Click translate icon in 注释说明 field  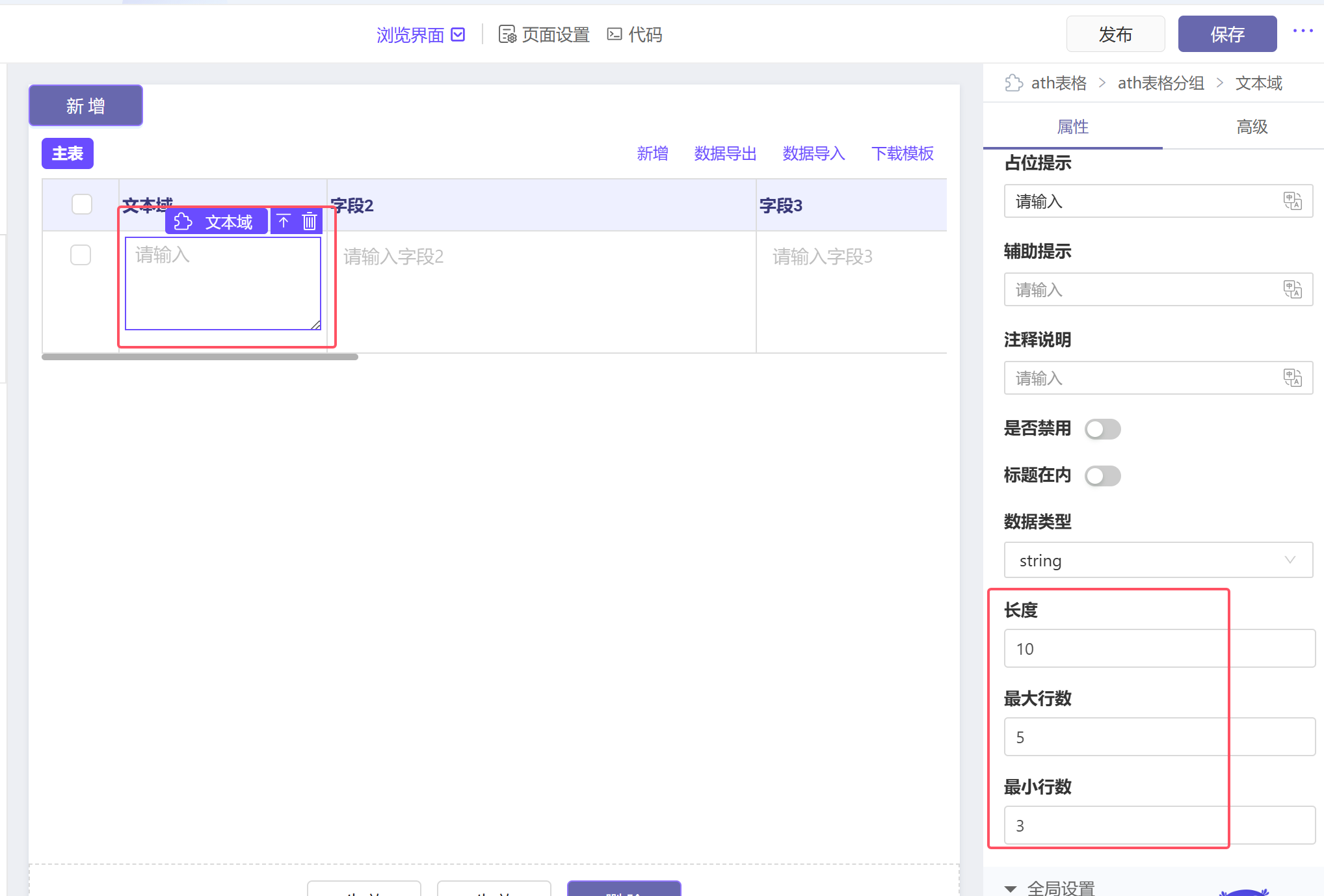click(1292, 378)
